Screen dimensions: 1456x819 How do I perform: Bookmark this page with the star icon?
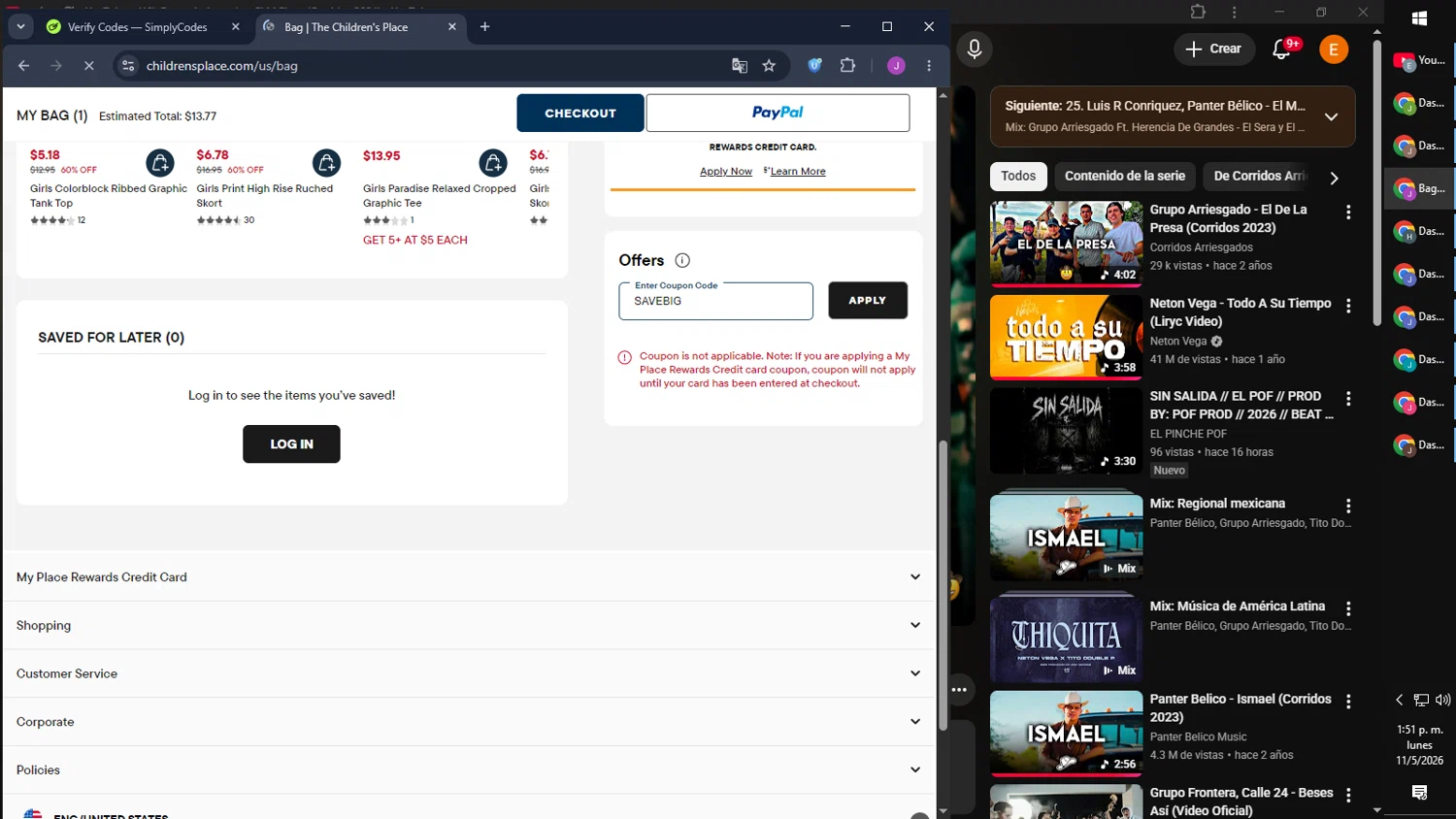pos(769,66)
